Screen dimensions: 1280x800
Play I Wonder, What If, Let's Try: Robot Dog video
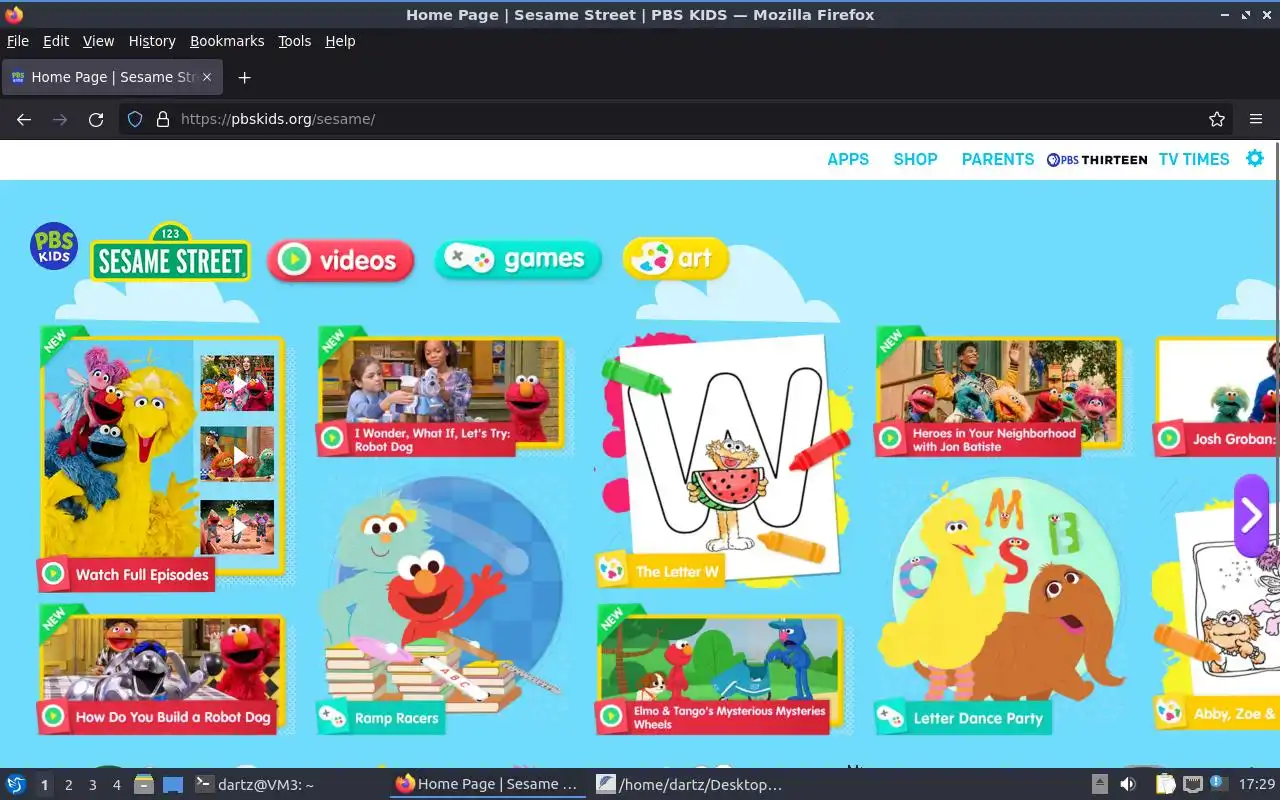440,392
